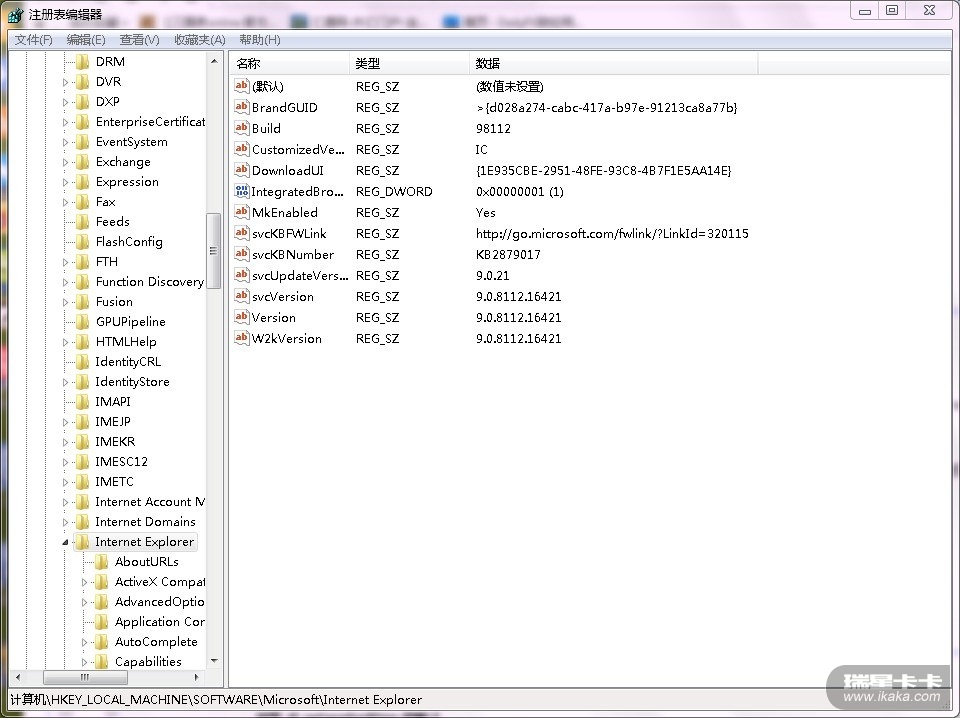Screen dimensions: 960x718
Task: Expand the IMEJP key
Action: 65,422
